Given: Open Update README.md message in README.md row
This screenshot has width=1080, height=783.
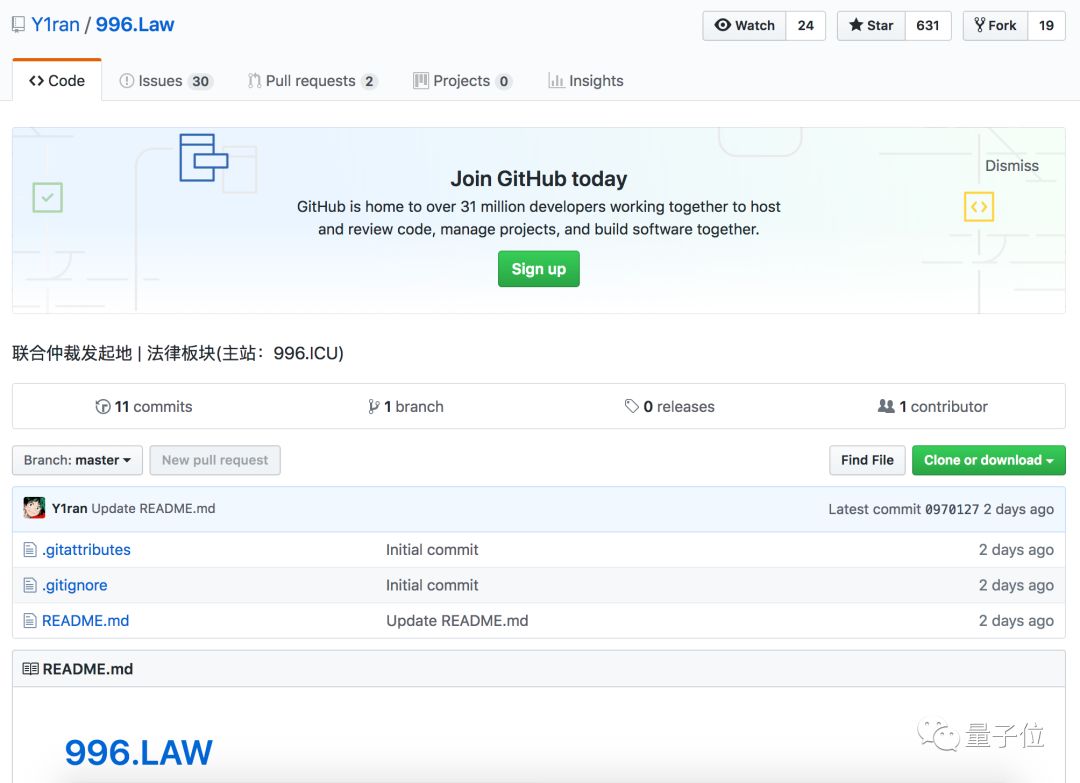Looking at the screenshot, I should (457, 620).
